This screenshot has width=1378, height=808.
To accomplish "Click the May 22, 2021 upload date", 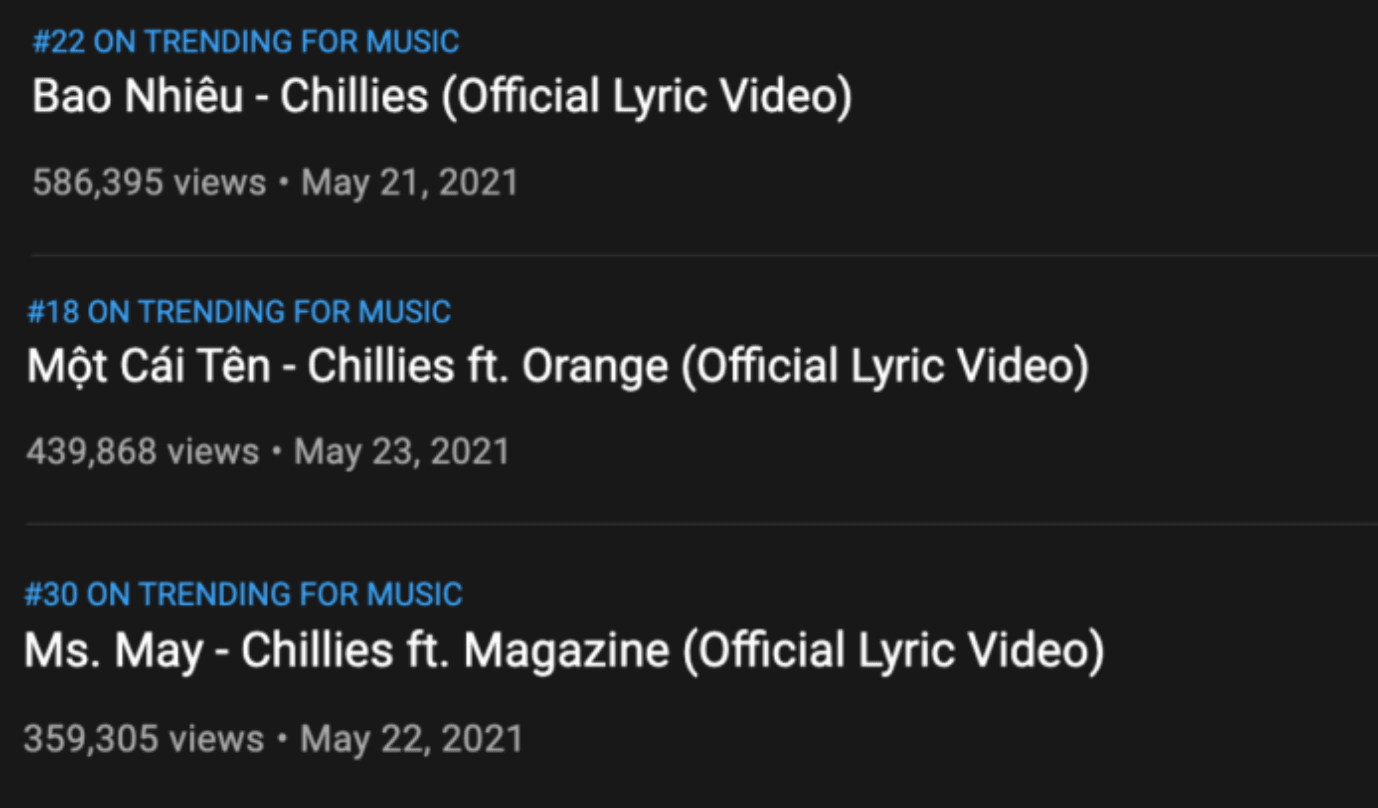I will pyautogui.click(x=411, y=740).
